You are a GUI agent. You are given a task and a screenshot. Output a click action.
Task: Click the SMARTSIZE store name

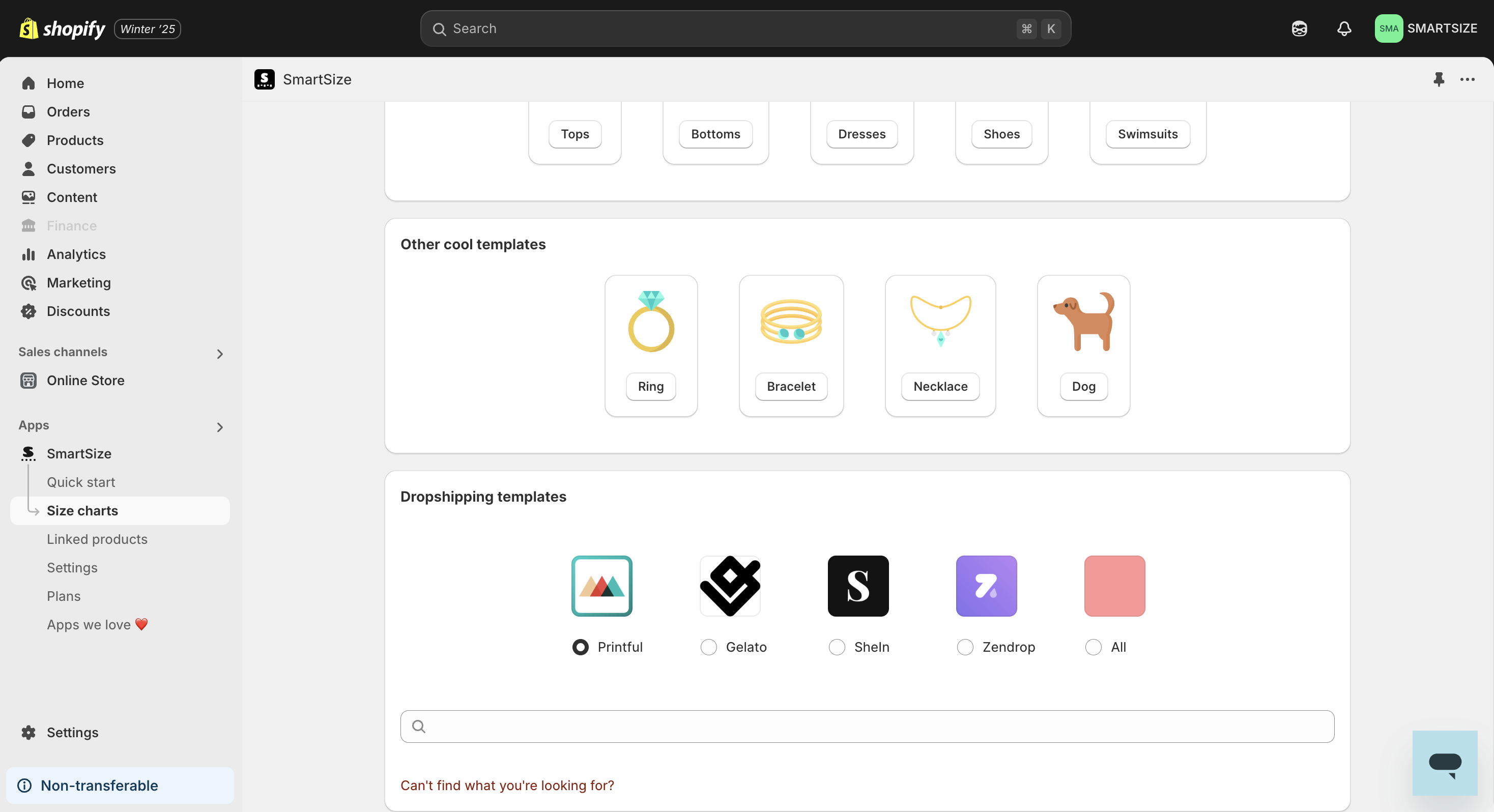point(1442,28)
